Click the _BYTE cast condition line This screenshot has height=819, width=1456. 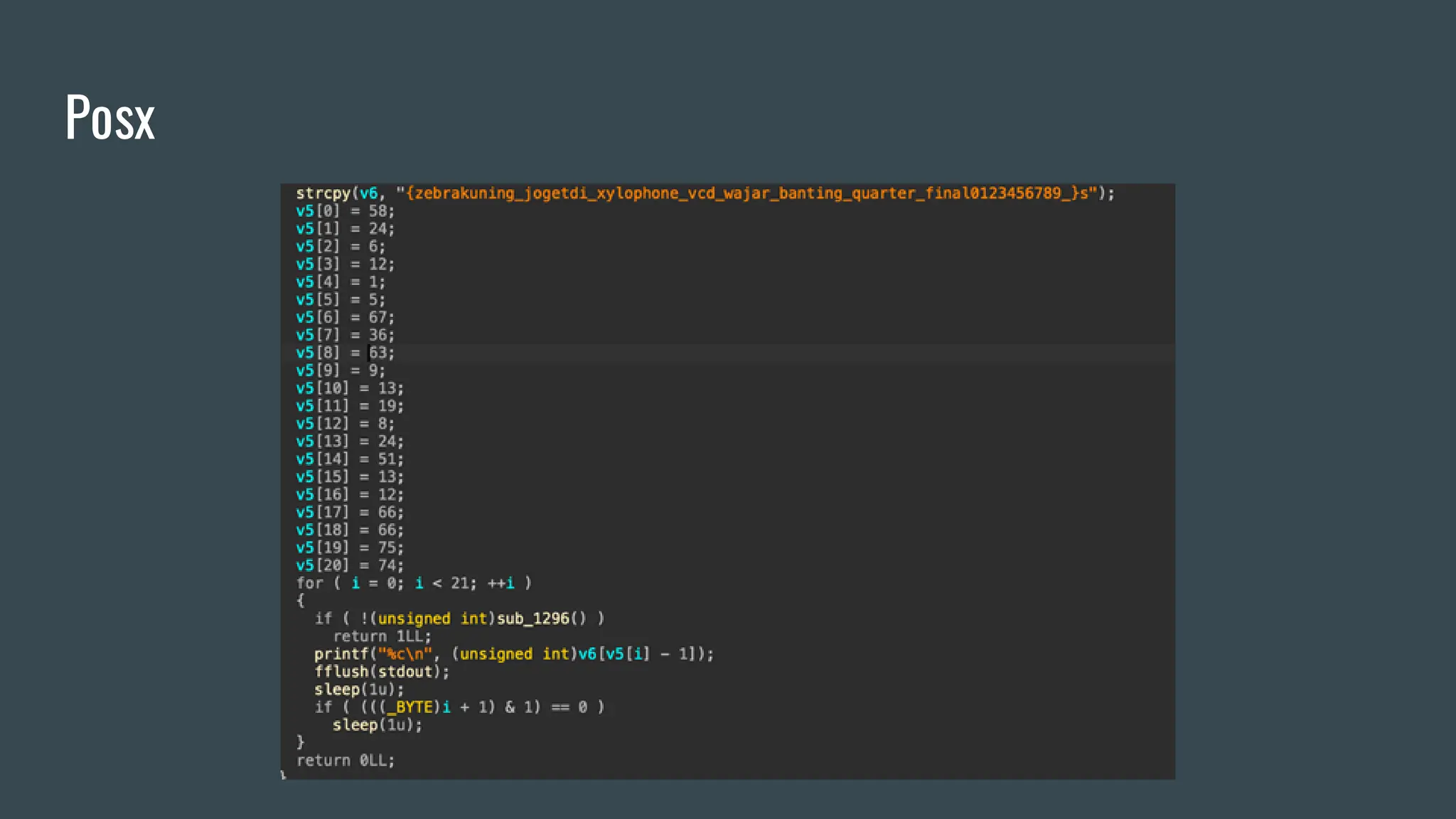(x=459, y=707)
